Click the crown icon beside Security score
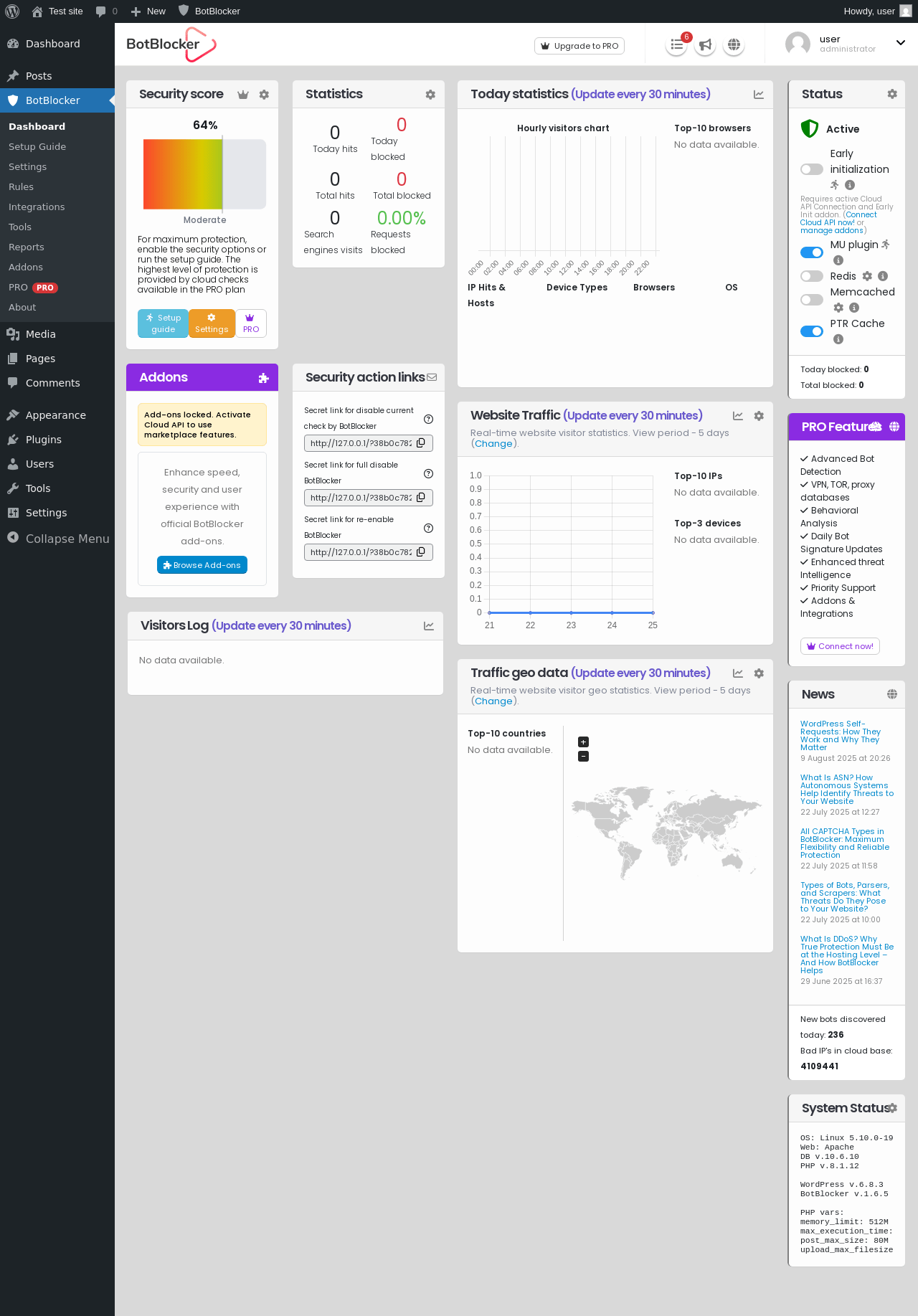This screenshot has width=918, height=1316. [x=243, y=95]
